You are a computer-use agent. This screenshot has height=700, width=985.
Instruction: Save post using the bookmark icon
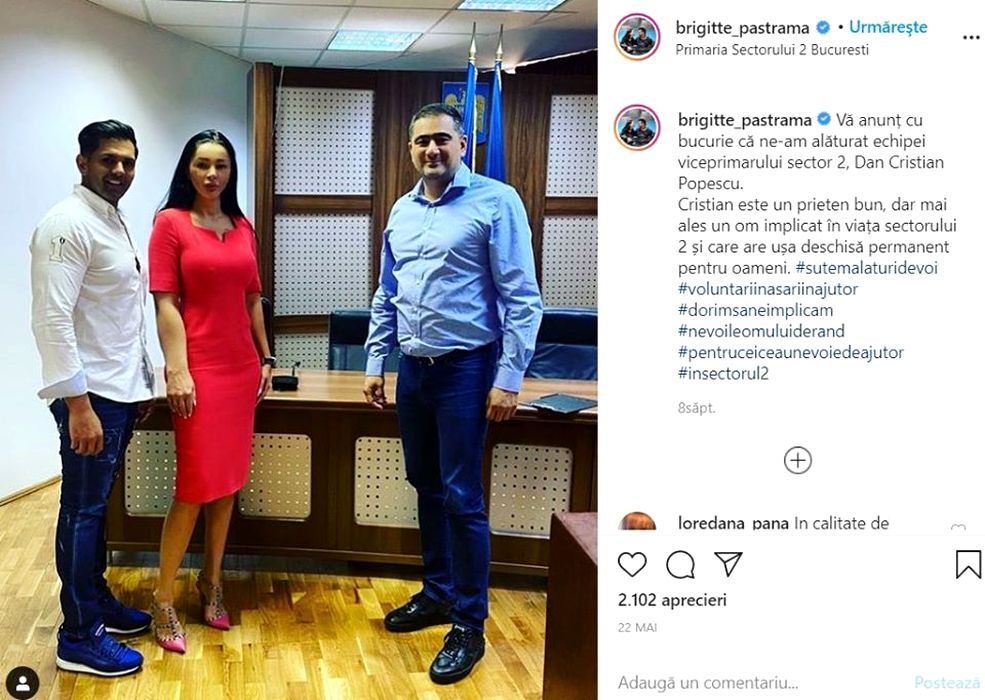(968, 564)
